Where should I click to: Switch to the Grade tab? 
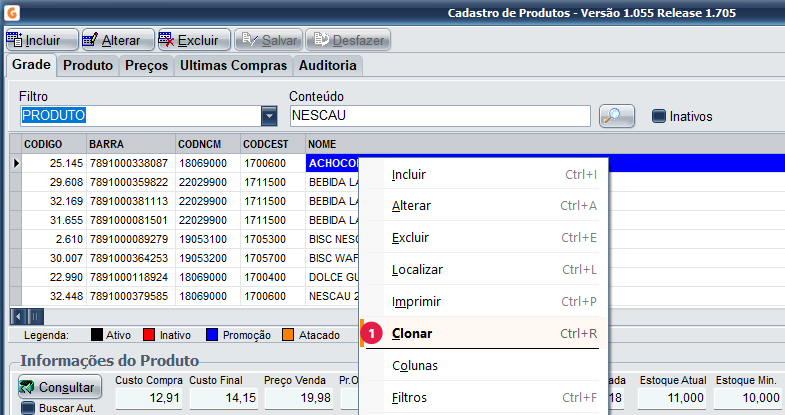point(31,65)
